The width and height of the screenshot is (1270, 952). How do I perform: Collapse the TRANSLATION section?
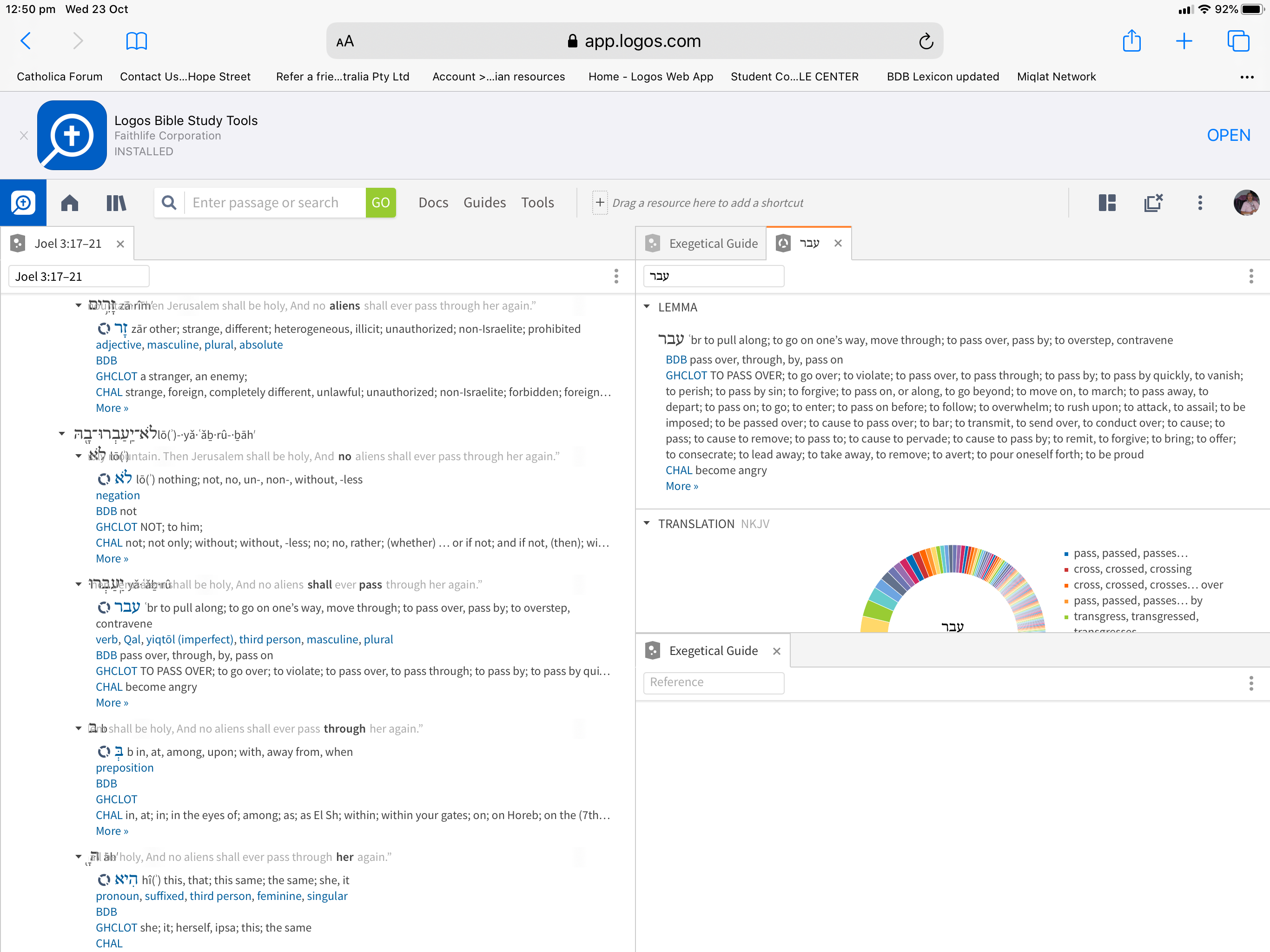647,523
